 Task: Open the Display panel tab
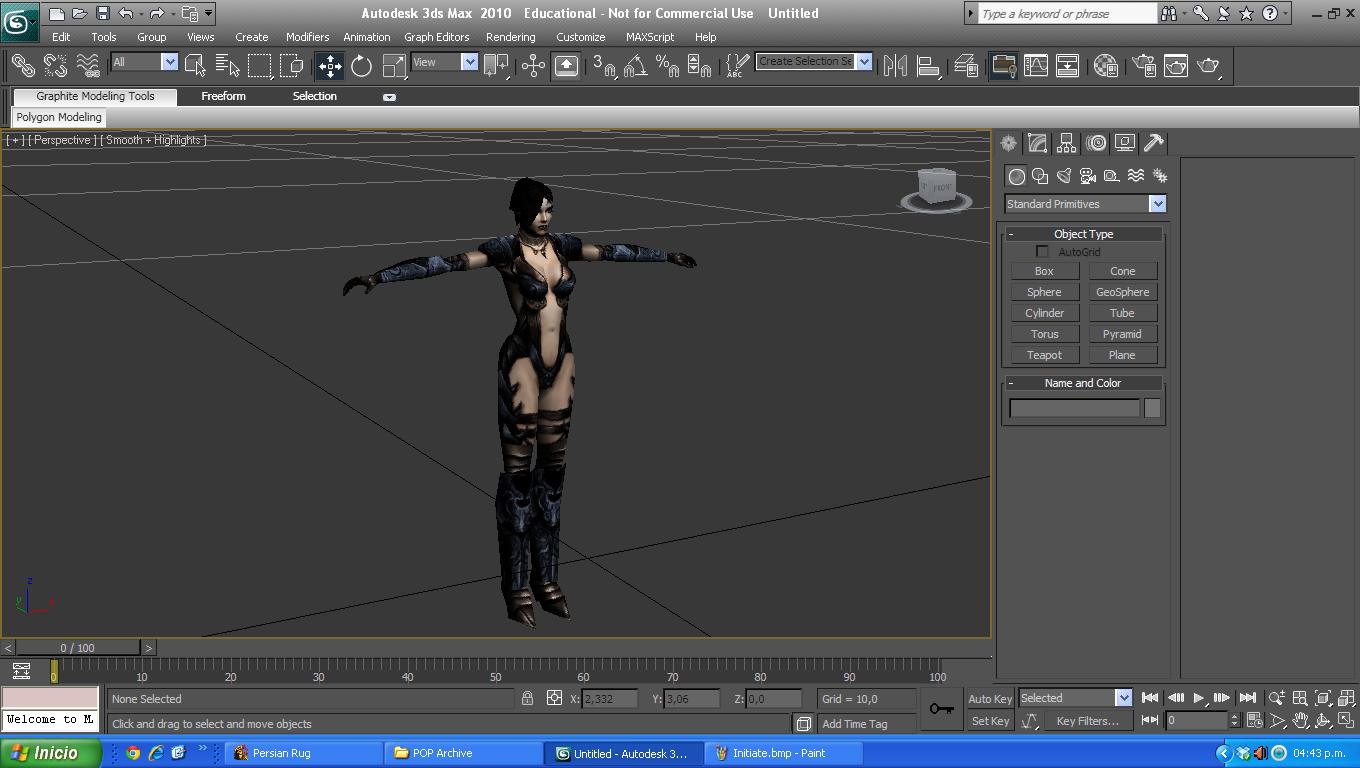point(1125,143)
